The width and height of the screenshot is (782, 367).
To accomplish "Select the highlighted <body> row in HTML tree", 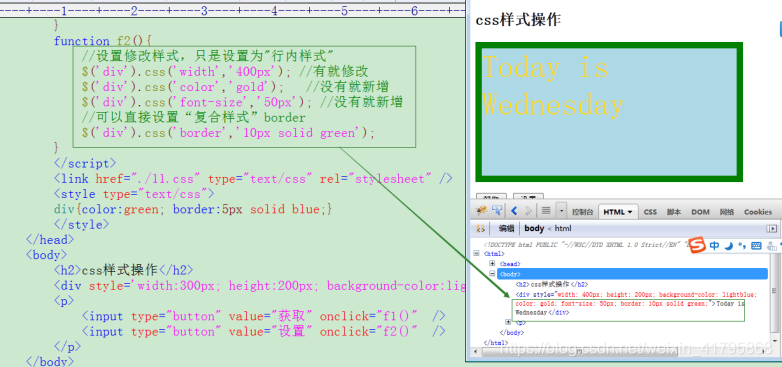I will 632,274.
